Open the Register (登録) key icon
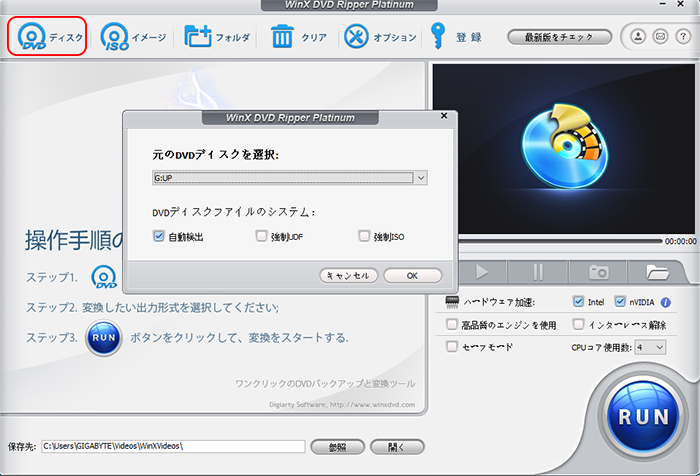This screenshot has width=700, height=476. (x=456, y=36)
